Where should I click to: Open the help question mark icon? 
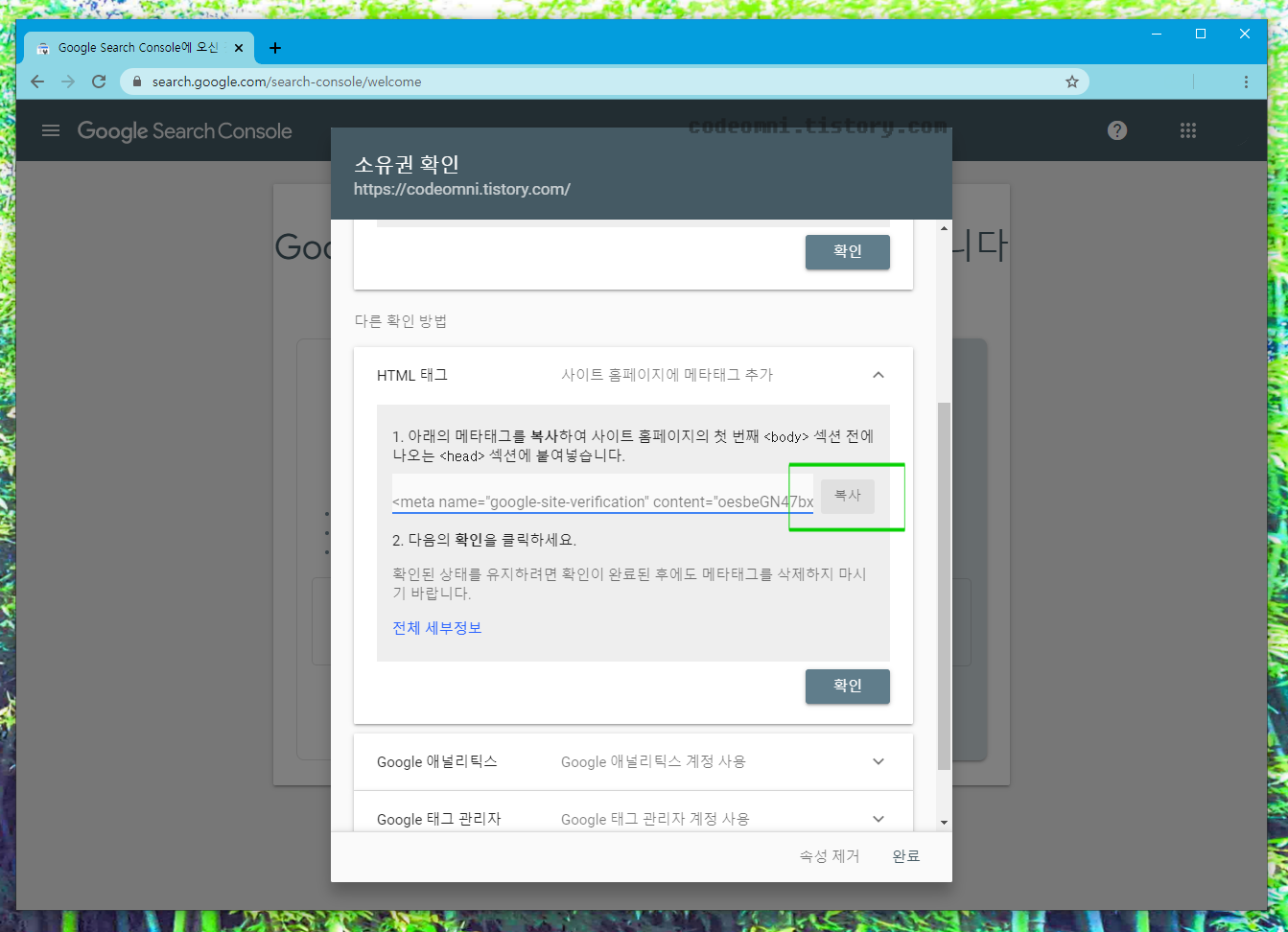coord(1117,130)
